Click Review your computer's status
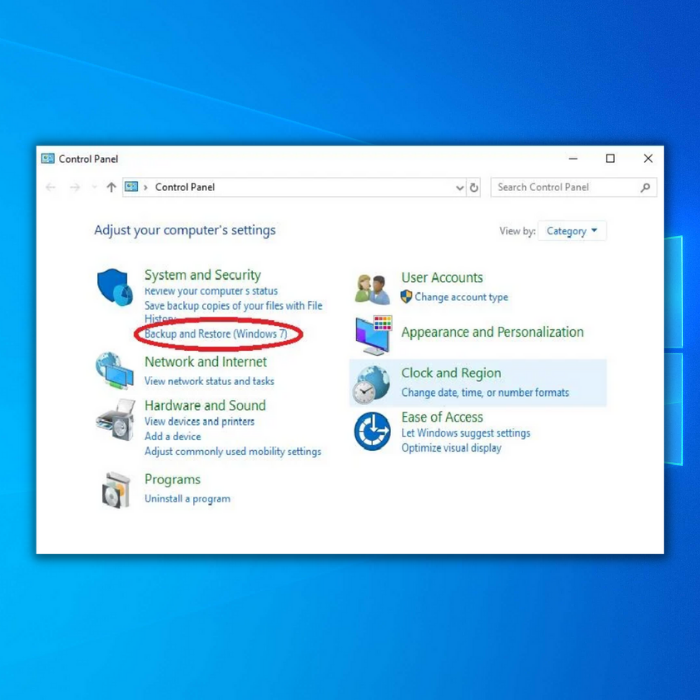Image resolution: width=700 pixels, height=700 pixels. tap(211, 291)
